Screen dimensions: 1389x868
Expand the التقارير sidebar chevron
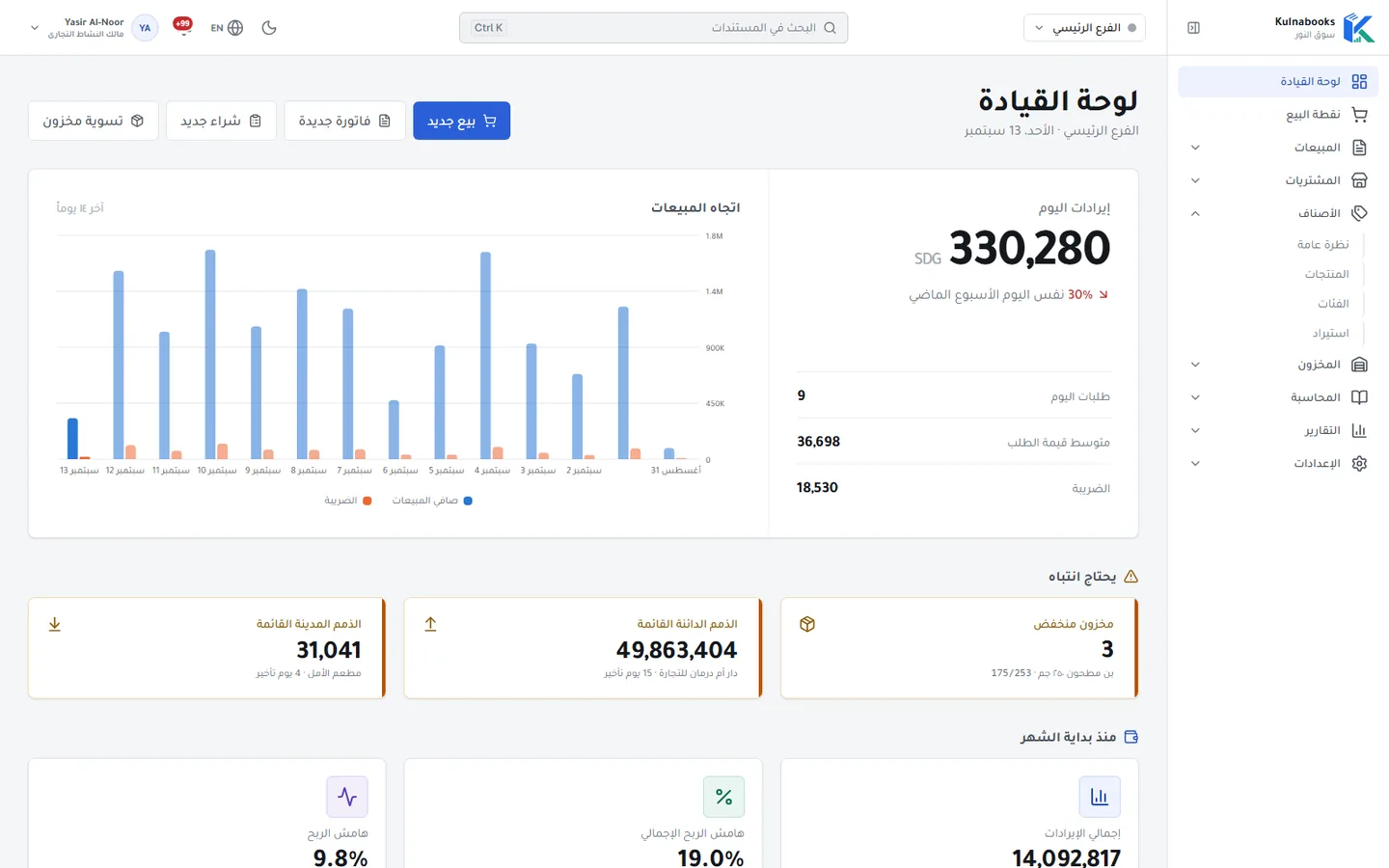(1195, 430)
